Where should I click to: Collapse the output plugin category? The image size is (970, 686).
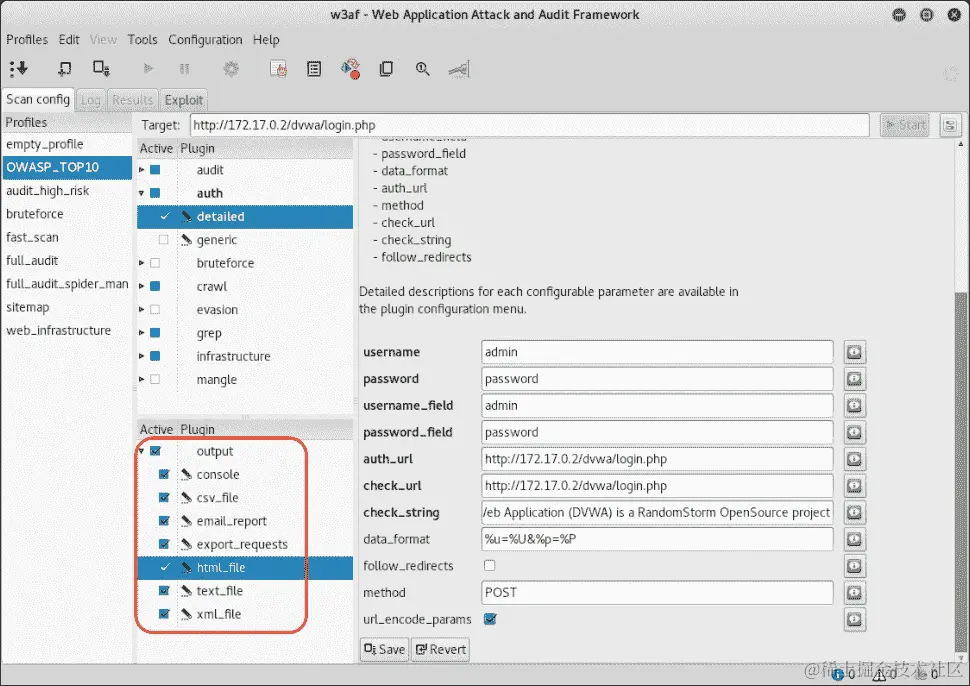pos(142,451)
